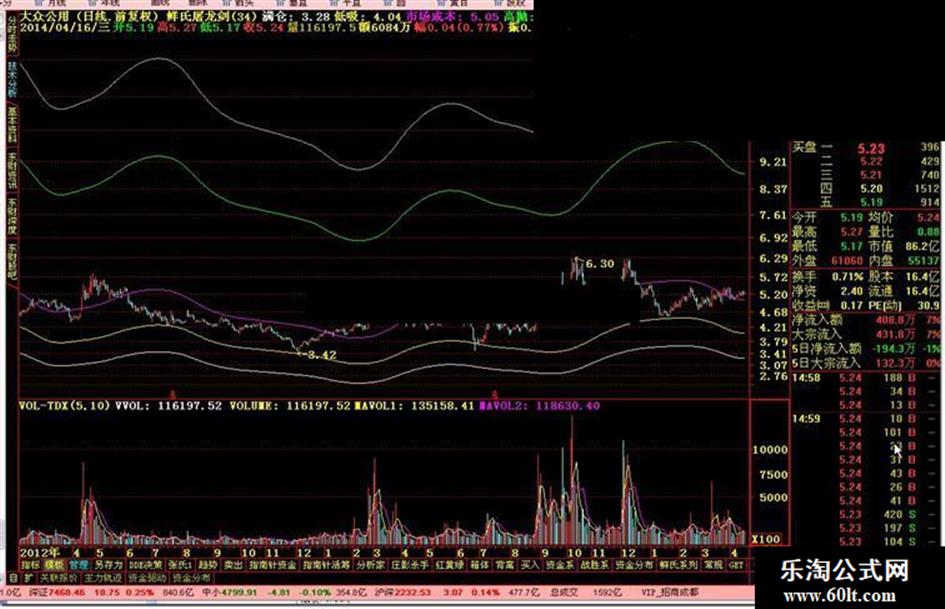Click the 扩 expand button

click(29, 578)
